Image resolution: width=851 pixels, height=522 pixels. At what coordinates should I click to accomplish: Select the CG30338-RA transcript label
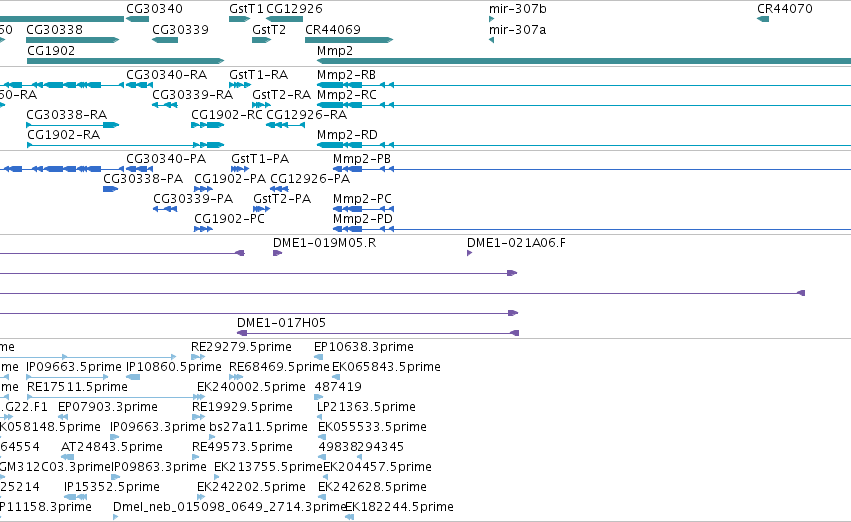click(x=66, y=114)
